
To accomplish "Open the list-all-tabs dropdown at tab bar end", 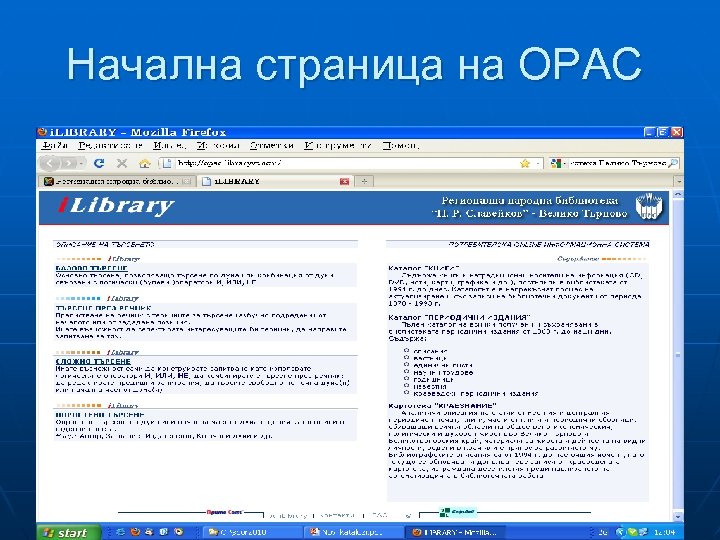I will coord(679,181).
